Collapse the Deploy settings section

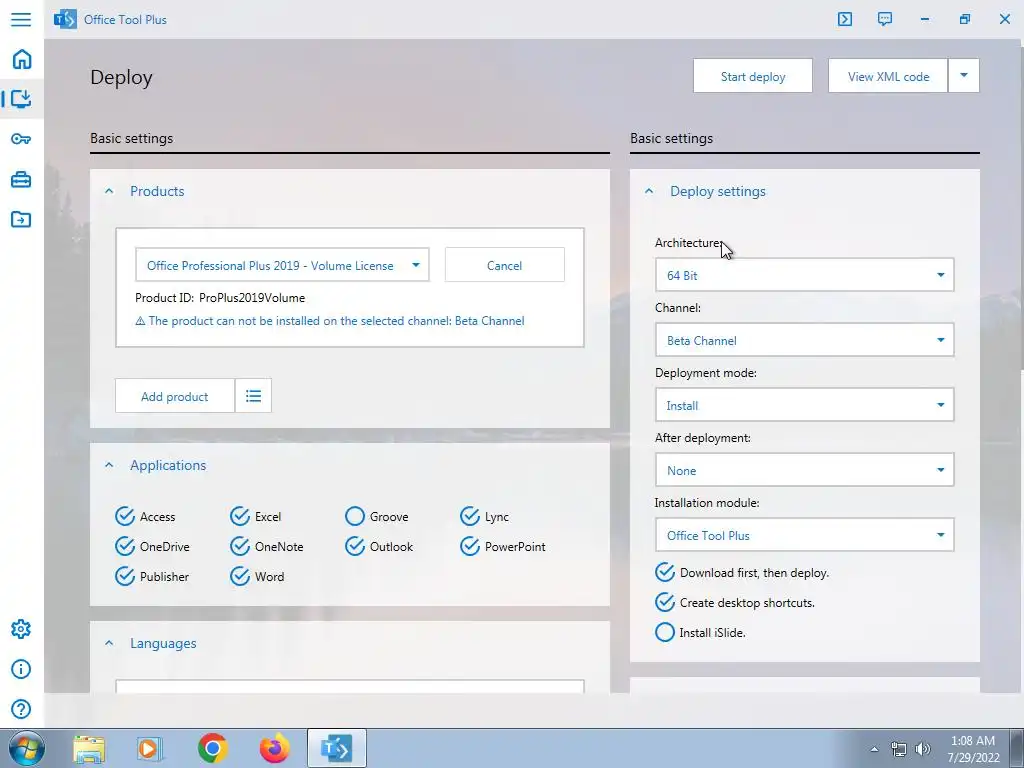(648, 191)
